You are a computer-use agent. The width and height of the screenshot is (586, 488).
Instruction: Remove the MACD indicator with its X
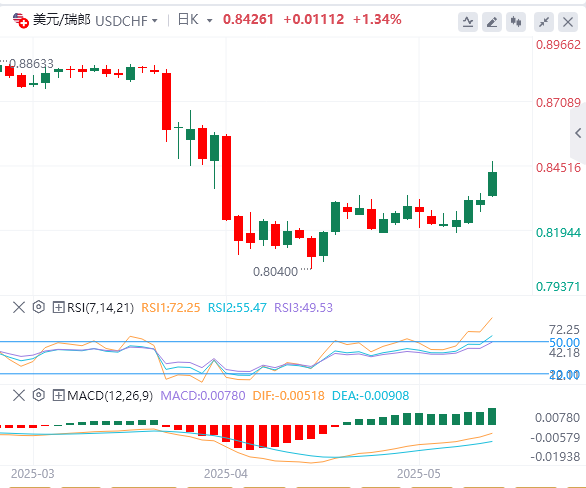tap(19, 395)
